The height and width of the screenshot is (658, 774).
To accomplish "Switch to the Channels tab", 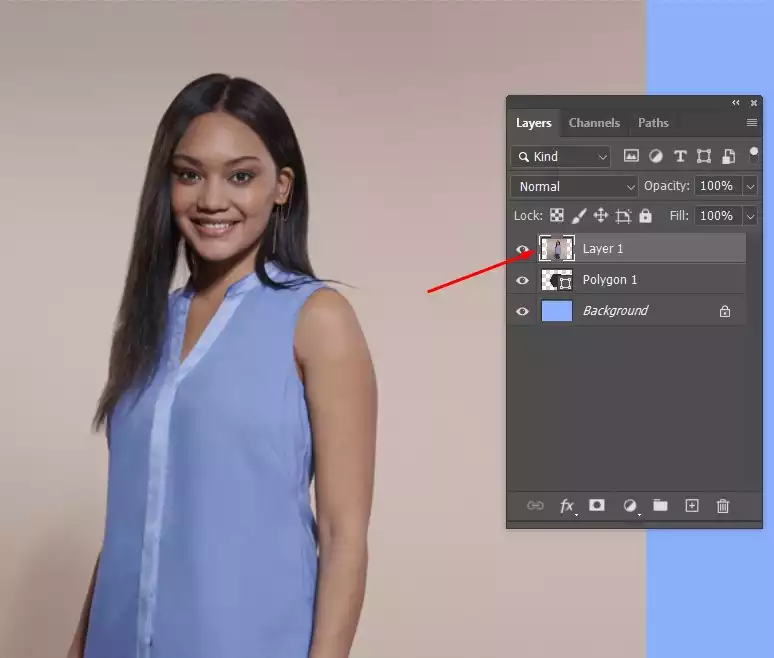I will 594,123.
